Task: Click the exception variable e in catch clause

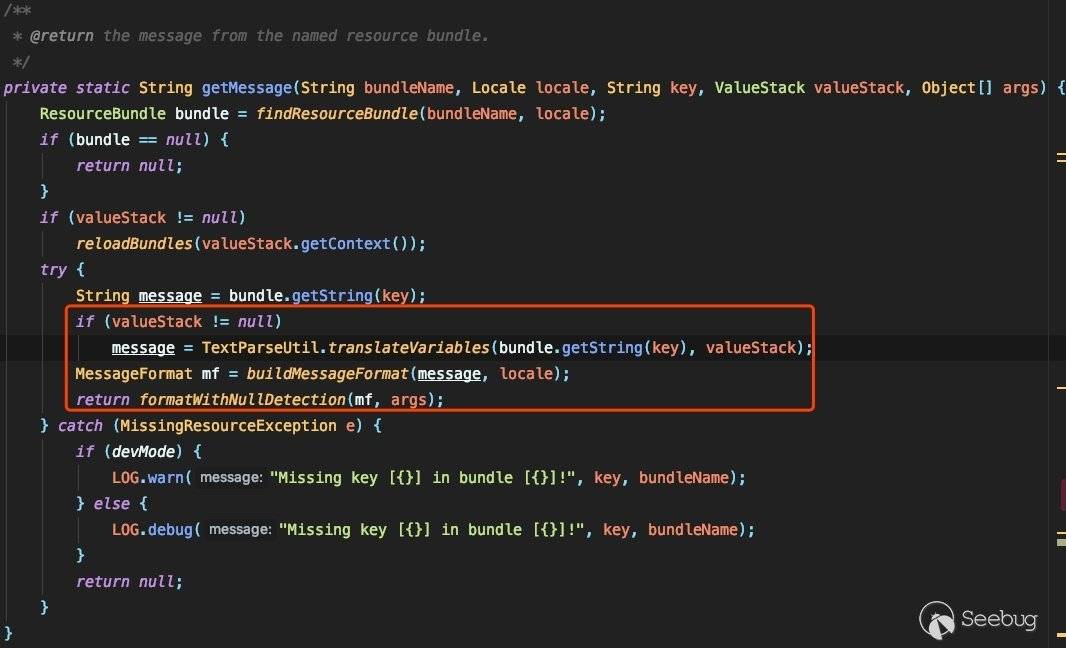Action: click(350, 426)
